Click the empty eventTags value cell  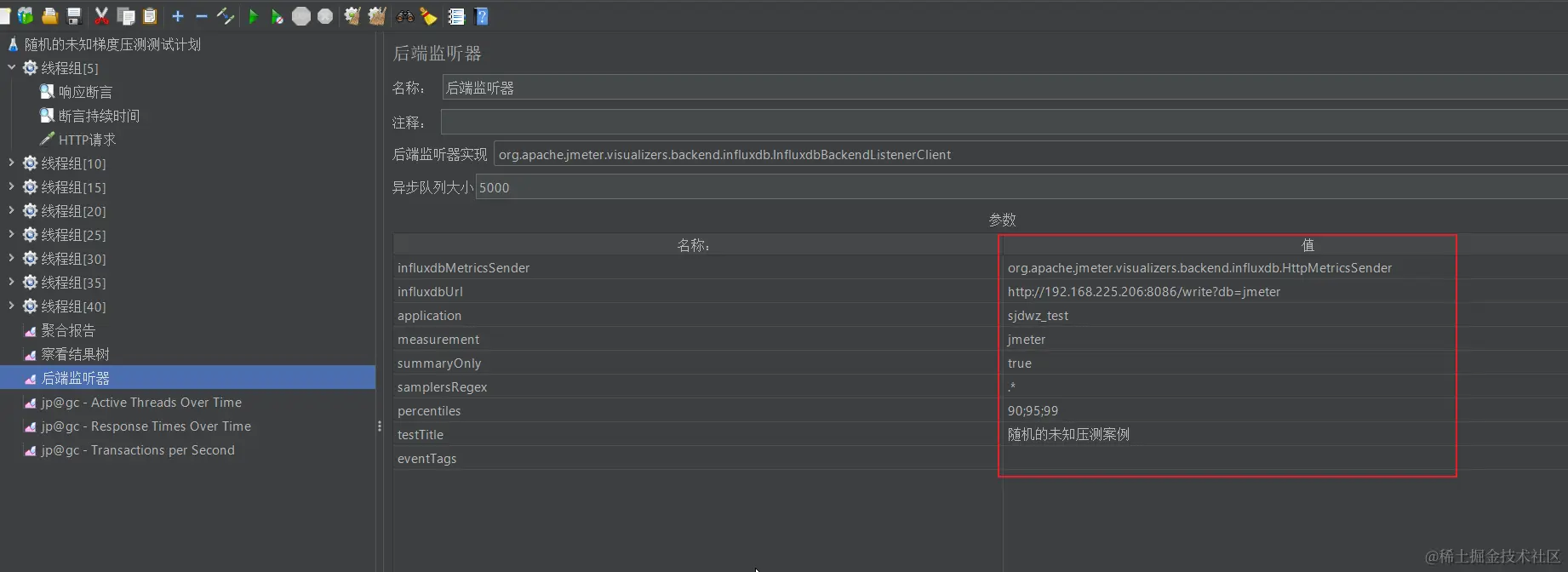tap(1285, 458)
